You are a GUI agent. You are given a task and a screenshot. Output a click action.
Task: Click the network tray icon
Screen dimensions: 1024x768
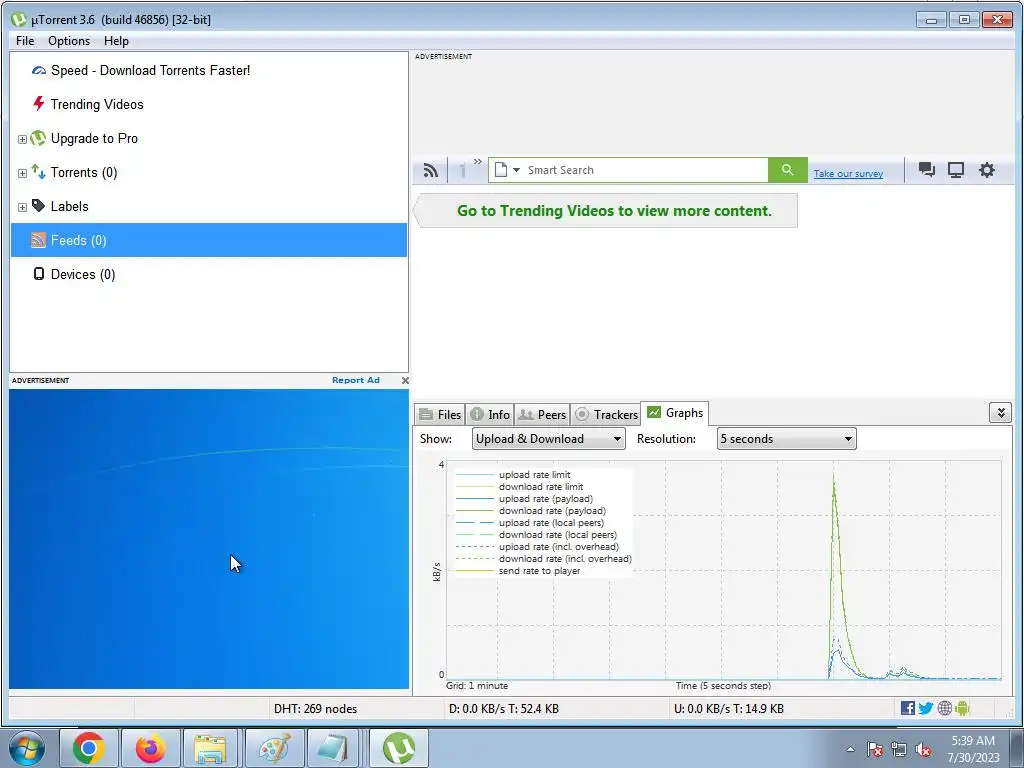(x=899, y=749)
